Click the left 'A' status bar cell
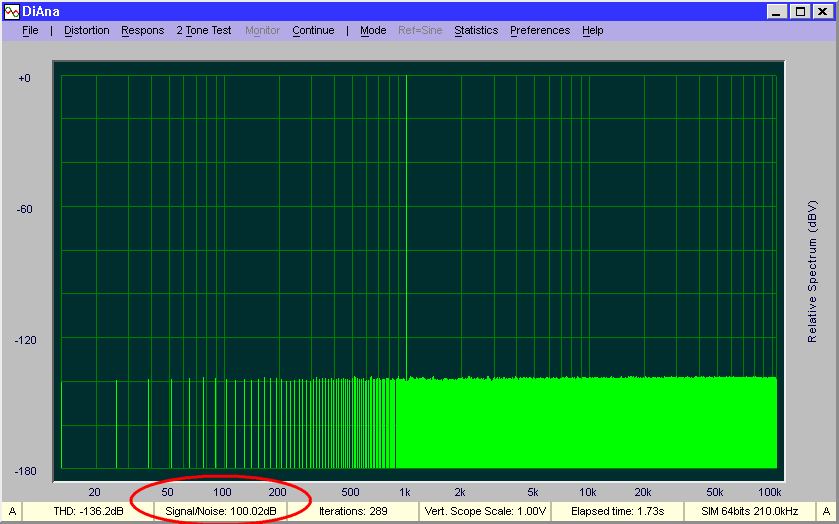 [12, 511]
